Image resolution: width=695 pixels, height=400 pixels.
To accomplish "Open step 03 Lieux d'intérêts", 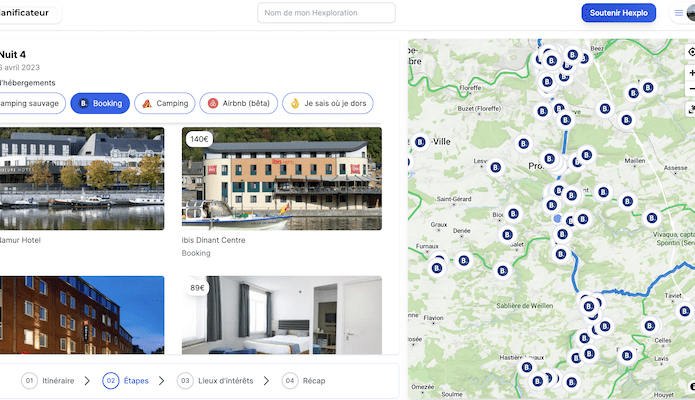I will pos(214,381).
